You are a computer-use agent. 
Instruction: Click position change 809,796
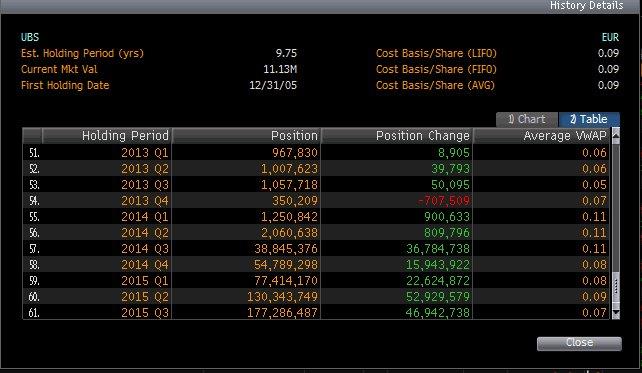(447, 233)
